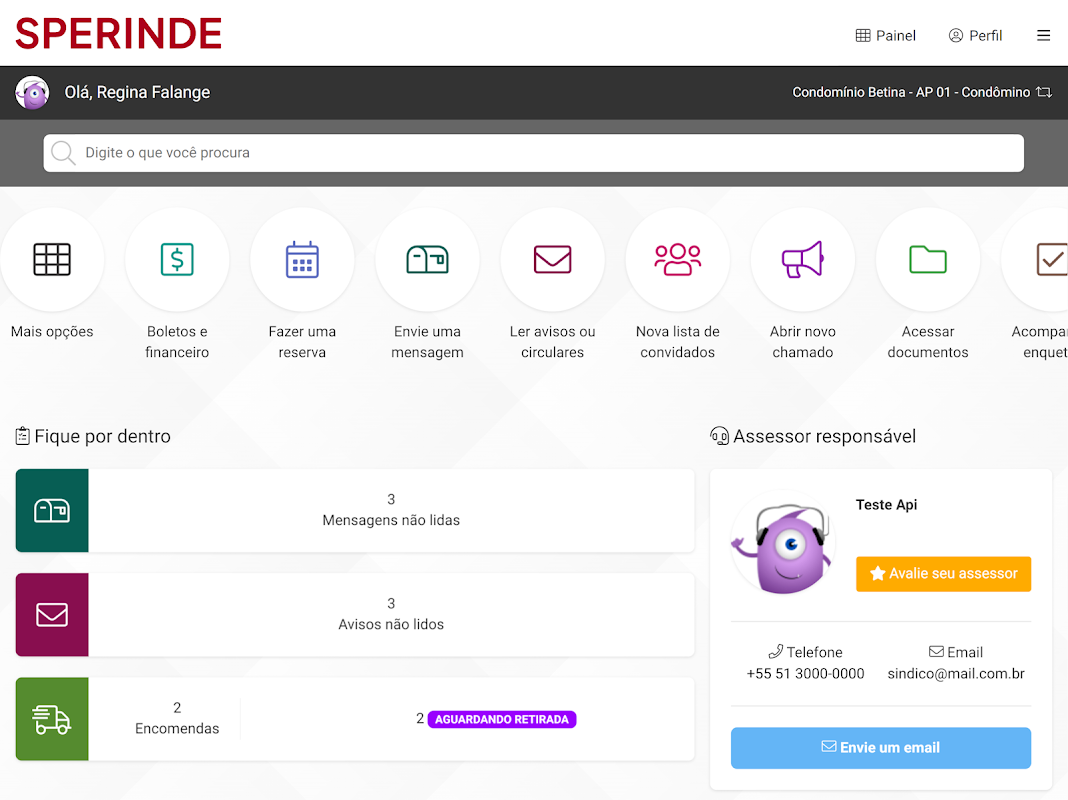
Task: Click the green delivery truck tile icon
Action: (52, 719)
